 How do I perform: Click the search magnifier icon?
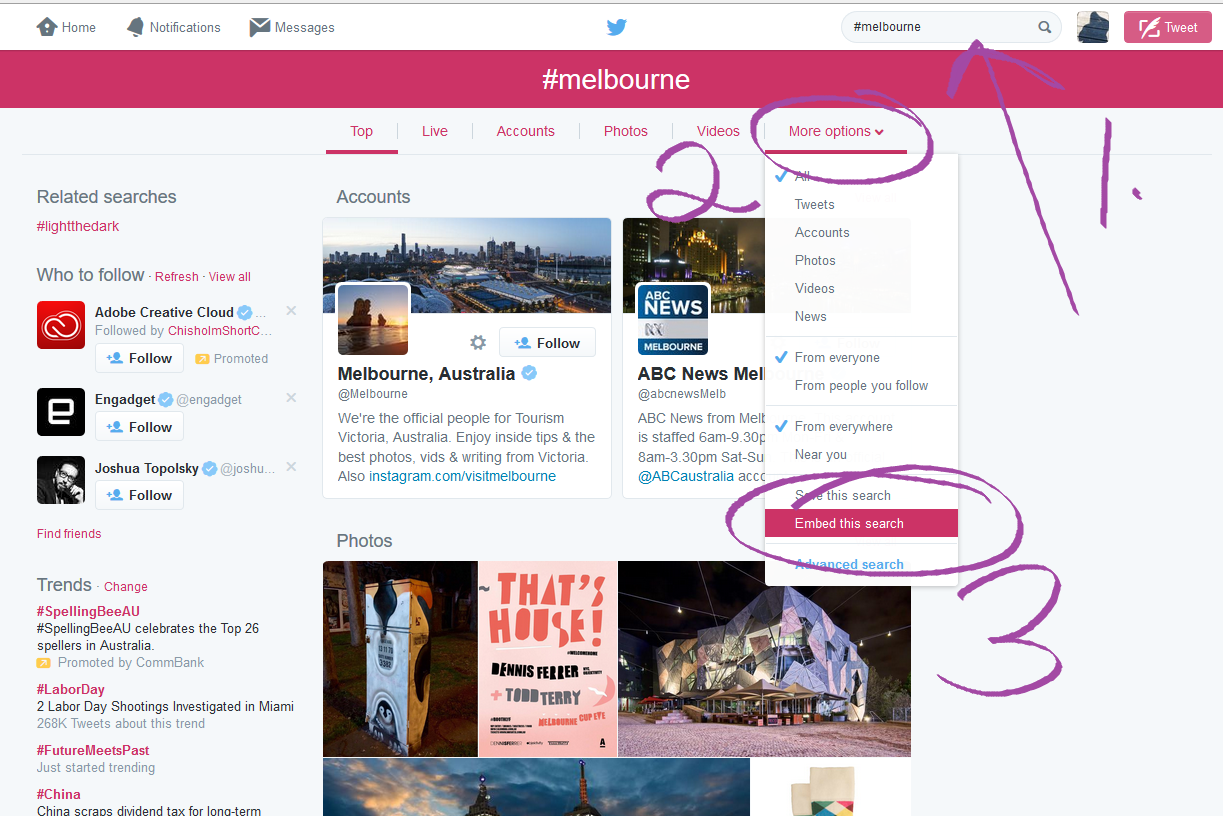coord(1044,27)
